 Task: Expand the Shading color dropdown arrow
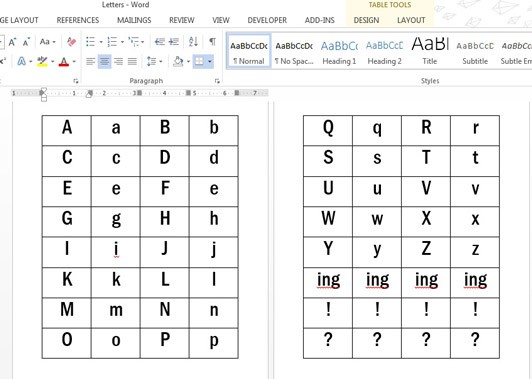(188, 62)
